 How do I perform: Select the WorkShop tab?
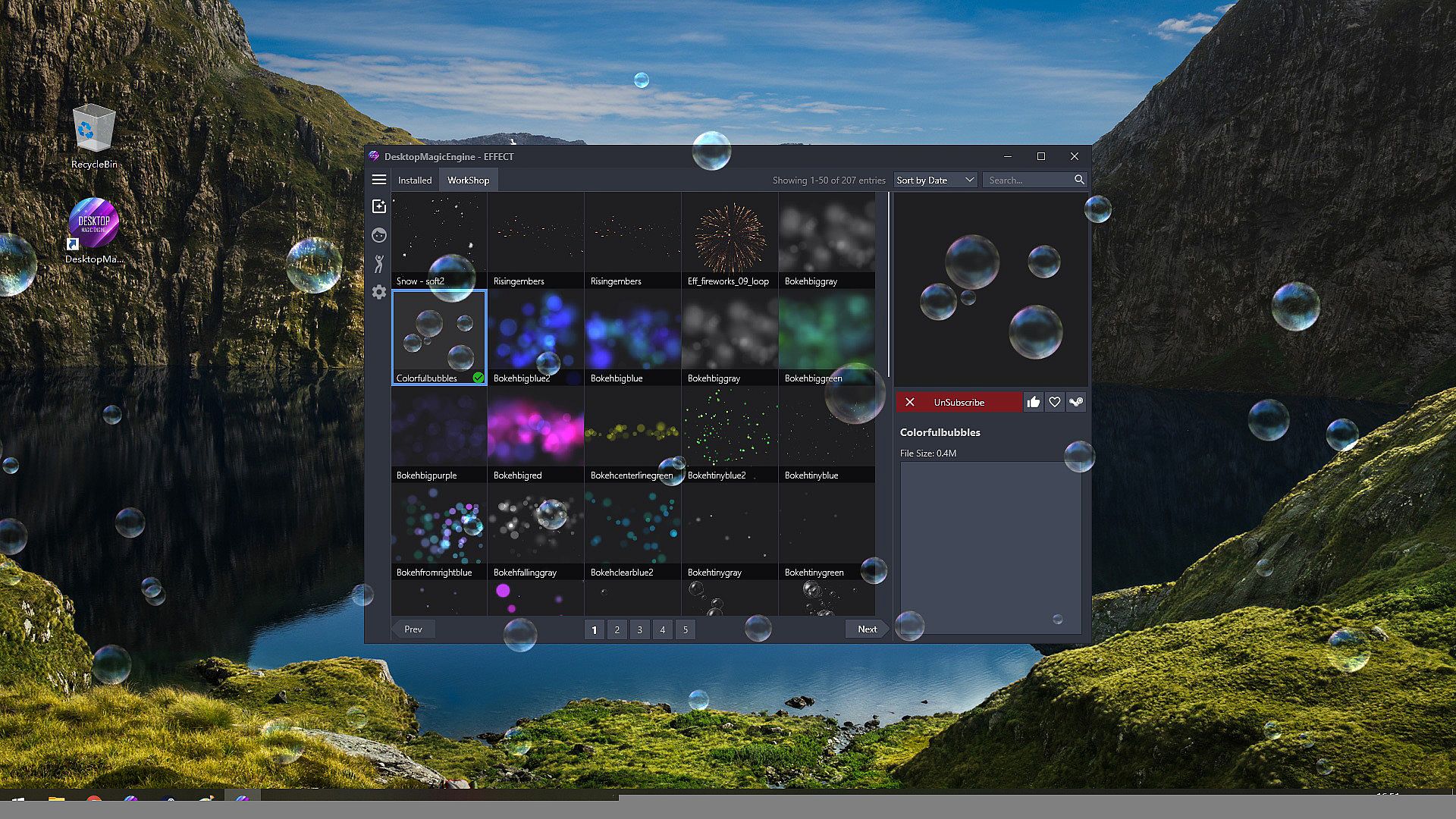tap(468, 180)
